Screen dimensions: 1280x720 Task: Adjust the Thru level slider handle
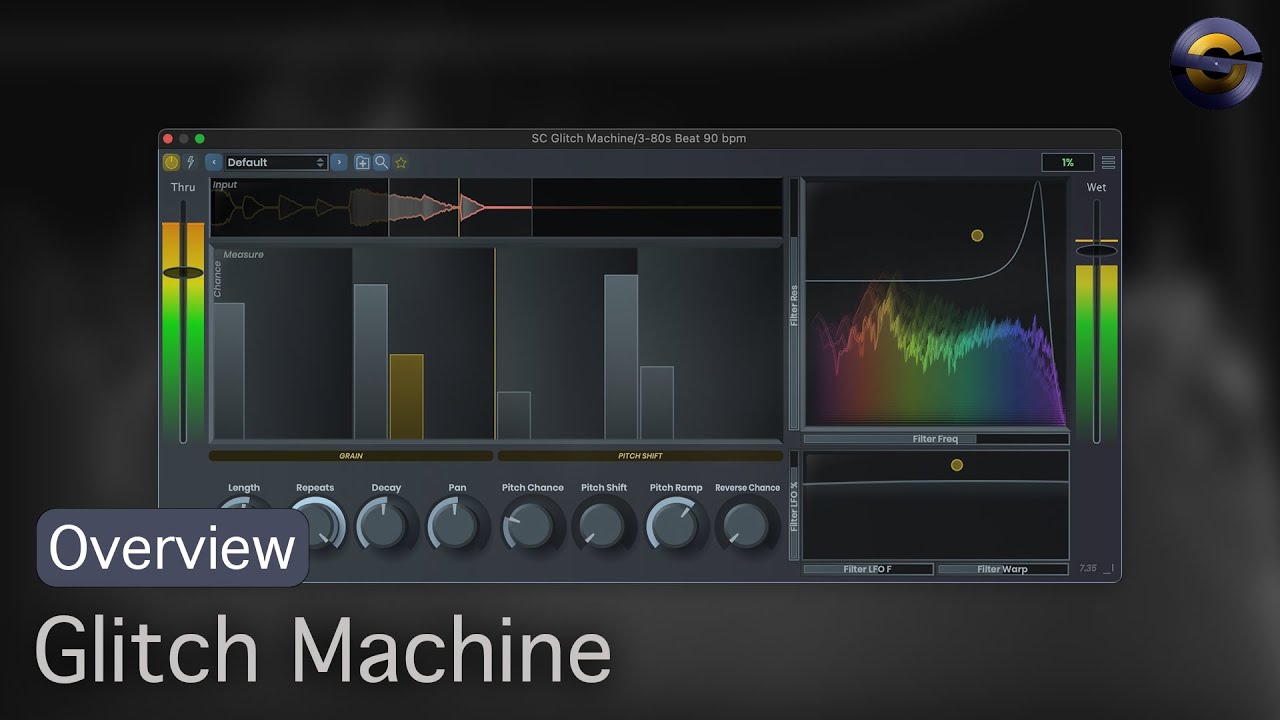point(183,272)
